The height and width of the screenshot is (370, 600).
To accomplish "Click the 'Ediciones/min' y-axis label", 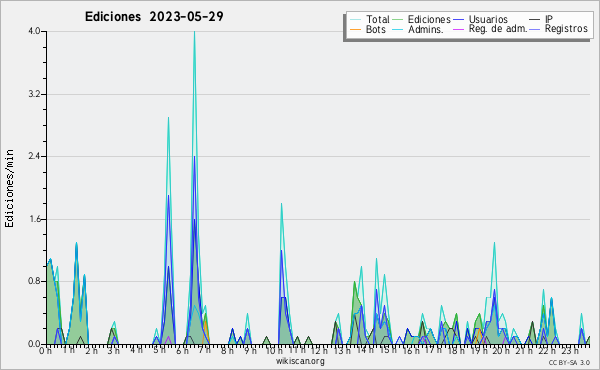I will tap(10, 188).
